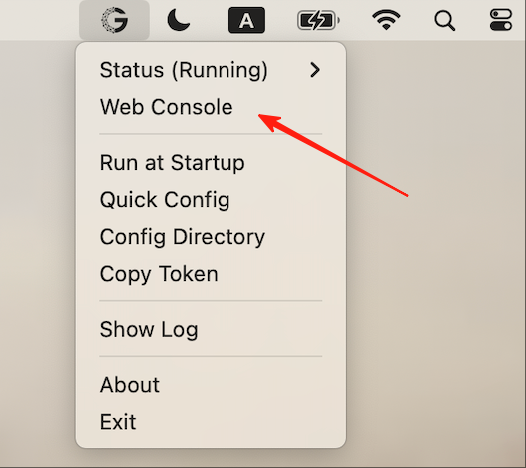Open Spotlight search magnifier icon
This screenshot has width=526, height=468.
444,21
